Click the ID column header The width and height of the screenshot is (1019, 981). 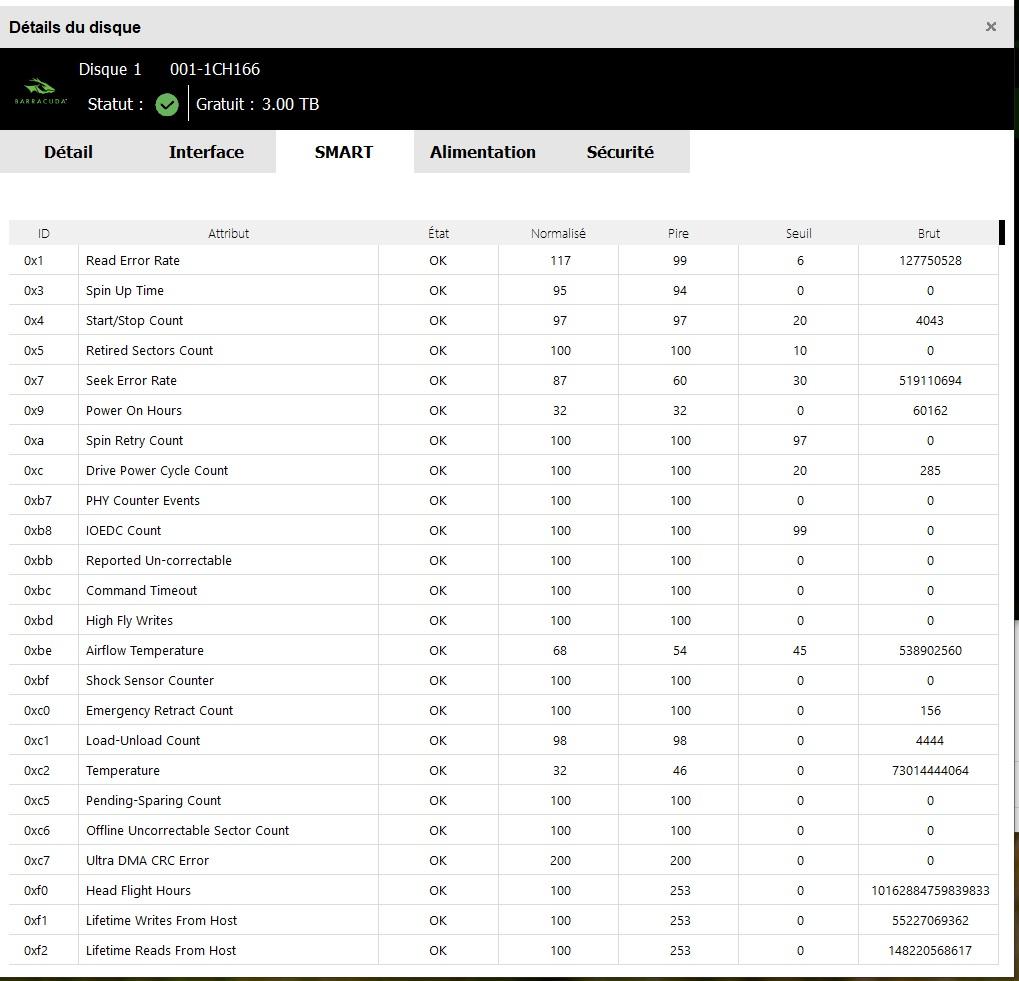pos(43,233)
